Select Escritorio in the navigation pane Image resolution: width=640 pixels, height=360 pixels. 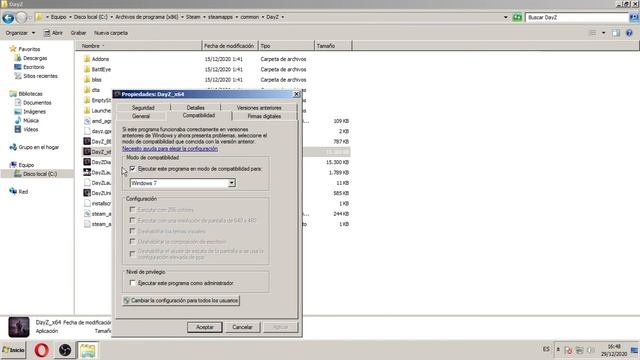point(33,67)
